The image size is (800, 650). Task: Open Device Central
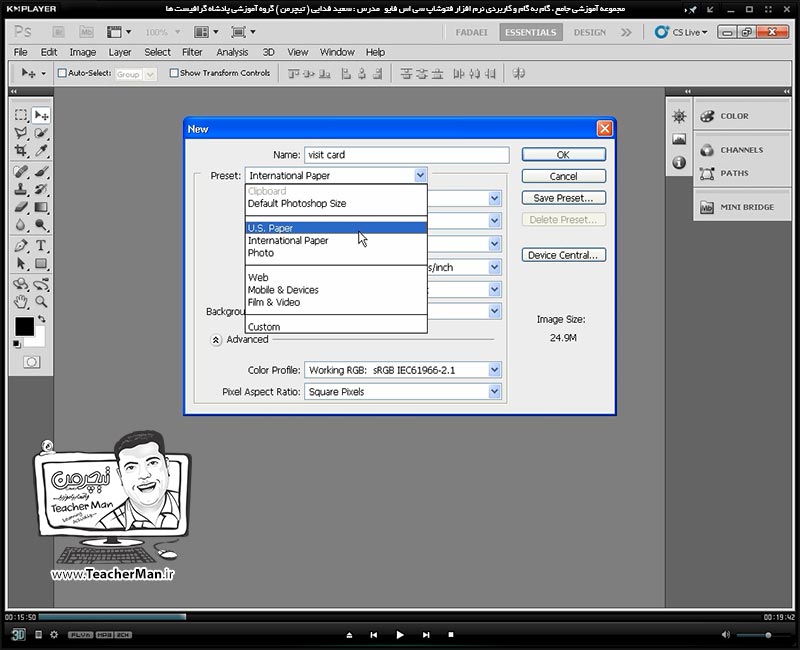click(x=564, y=255)
